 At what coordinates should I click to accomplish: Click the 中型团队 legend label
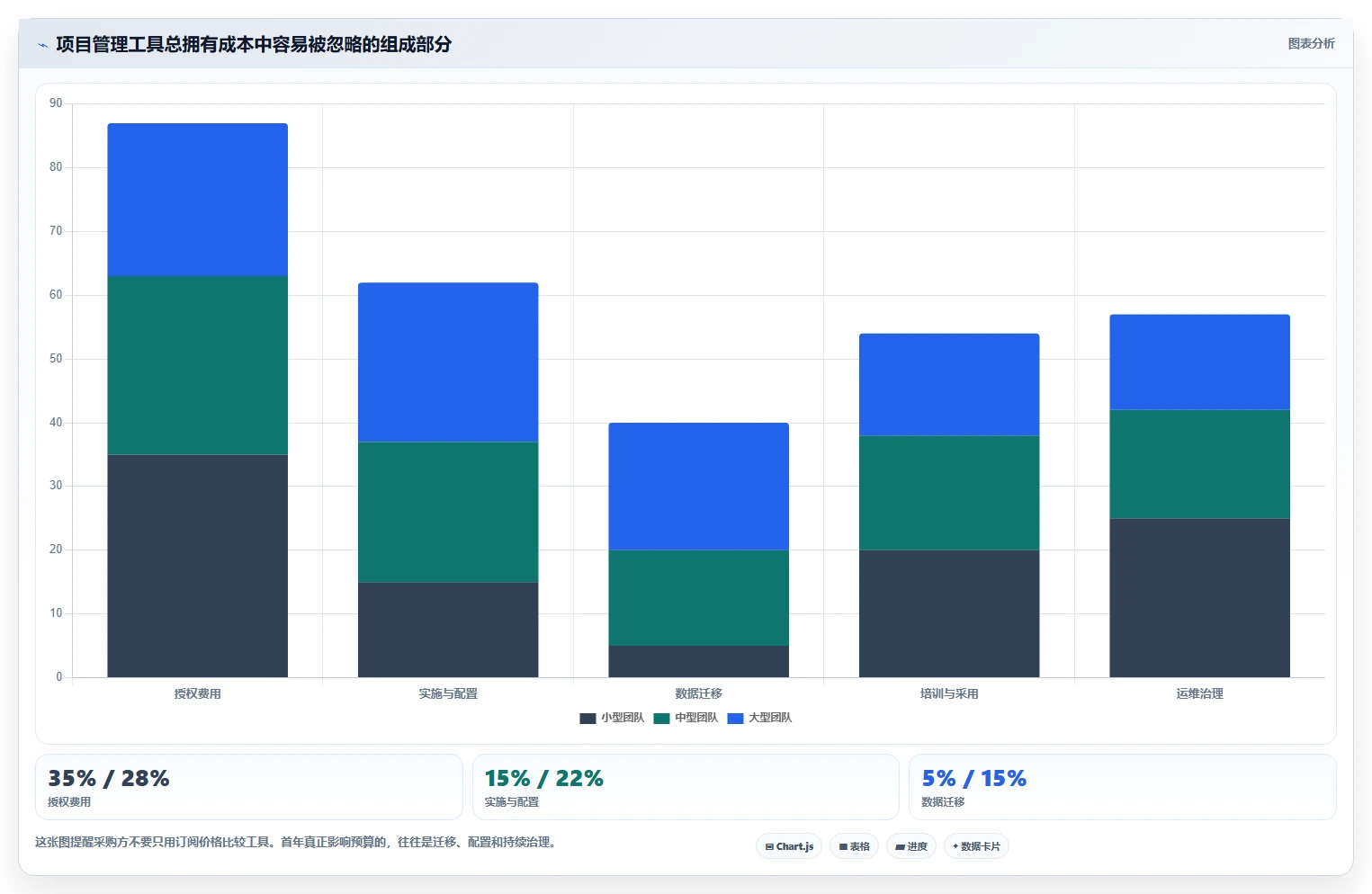pos(696,718)
